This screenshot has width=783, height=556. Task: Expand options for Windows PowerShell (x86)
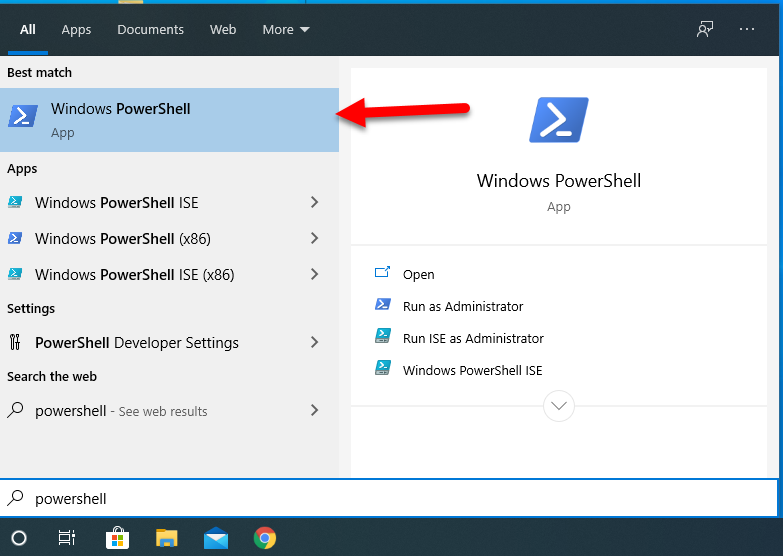pos(314,238)
